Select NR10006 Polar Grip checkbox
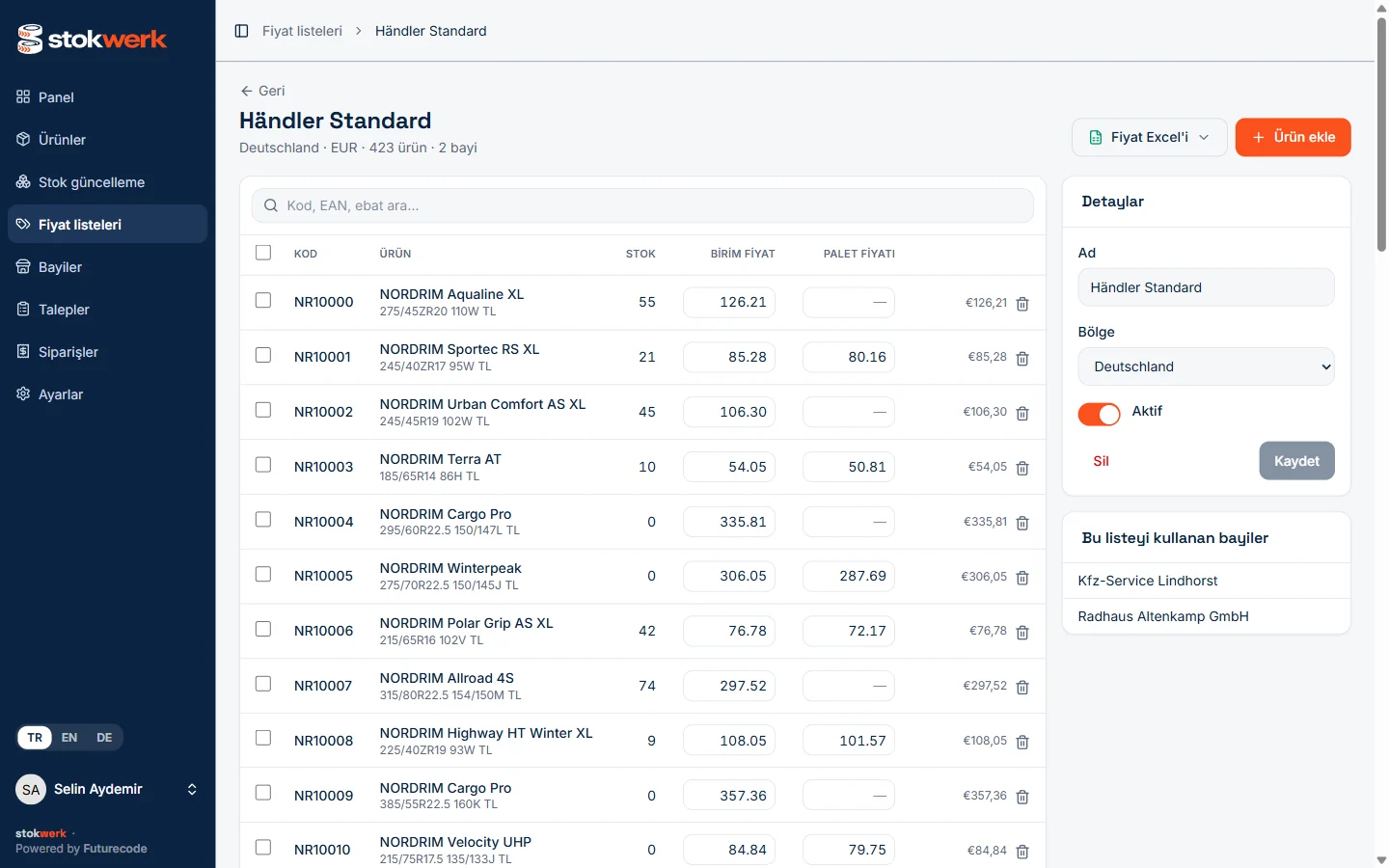The height and width of the screenshot is (868, 1389). point(263,629)
